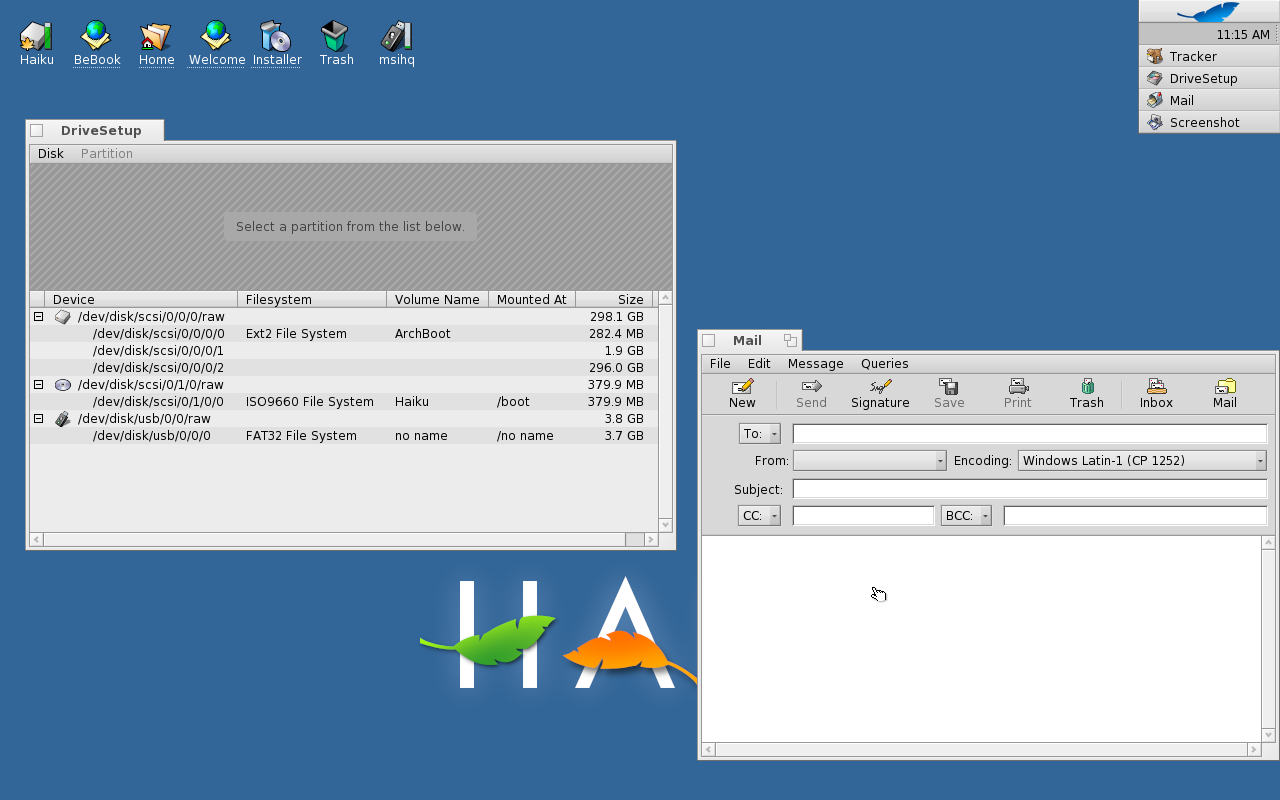Open the Queries menu in Mail

point(884,364)
